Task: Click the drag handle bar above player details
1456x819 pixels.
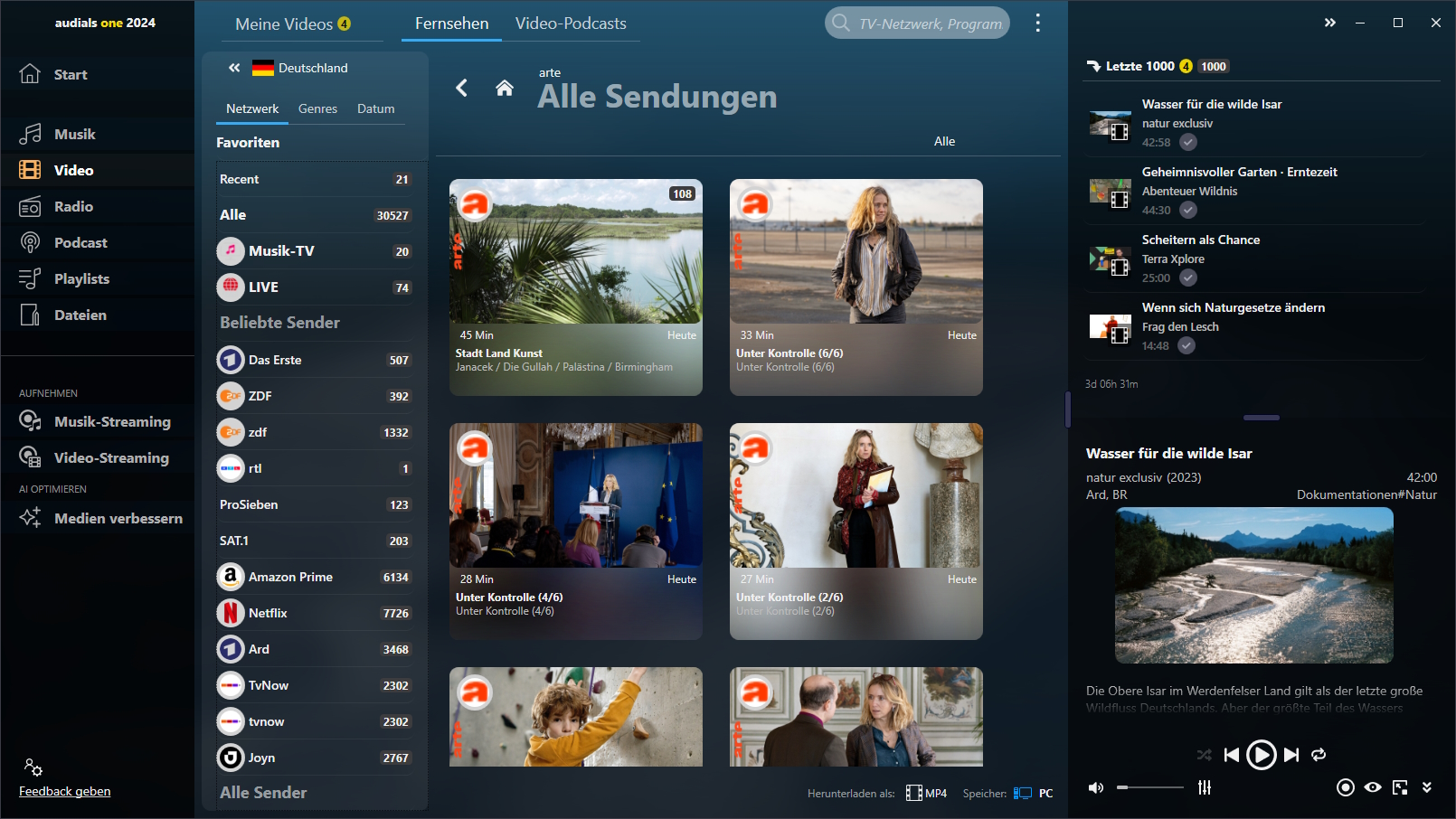Action: click(x=1261, y=418)
